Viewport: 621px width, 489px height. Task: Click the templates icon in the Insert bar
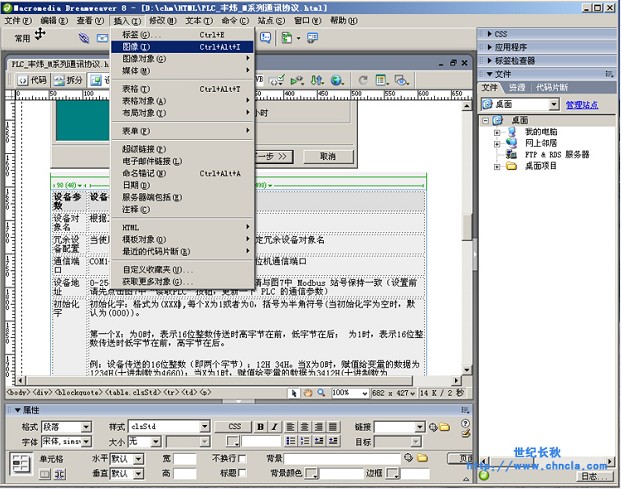(287, 38)
